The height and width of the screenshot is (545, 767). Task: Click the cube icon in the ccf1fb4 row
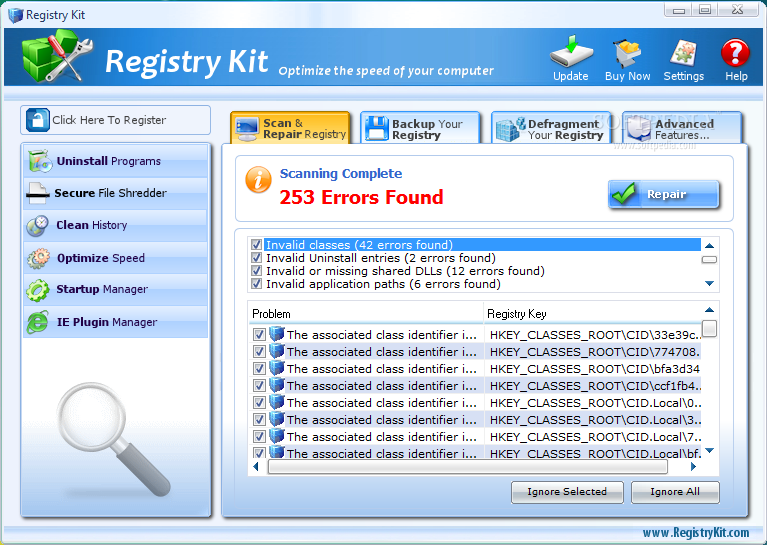(x=277, y=385)
